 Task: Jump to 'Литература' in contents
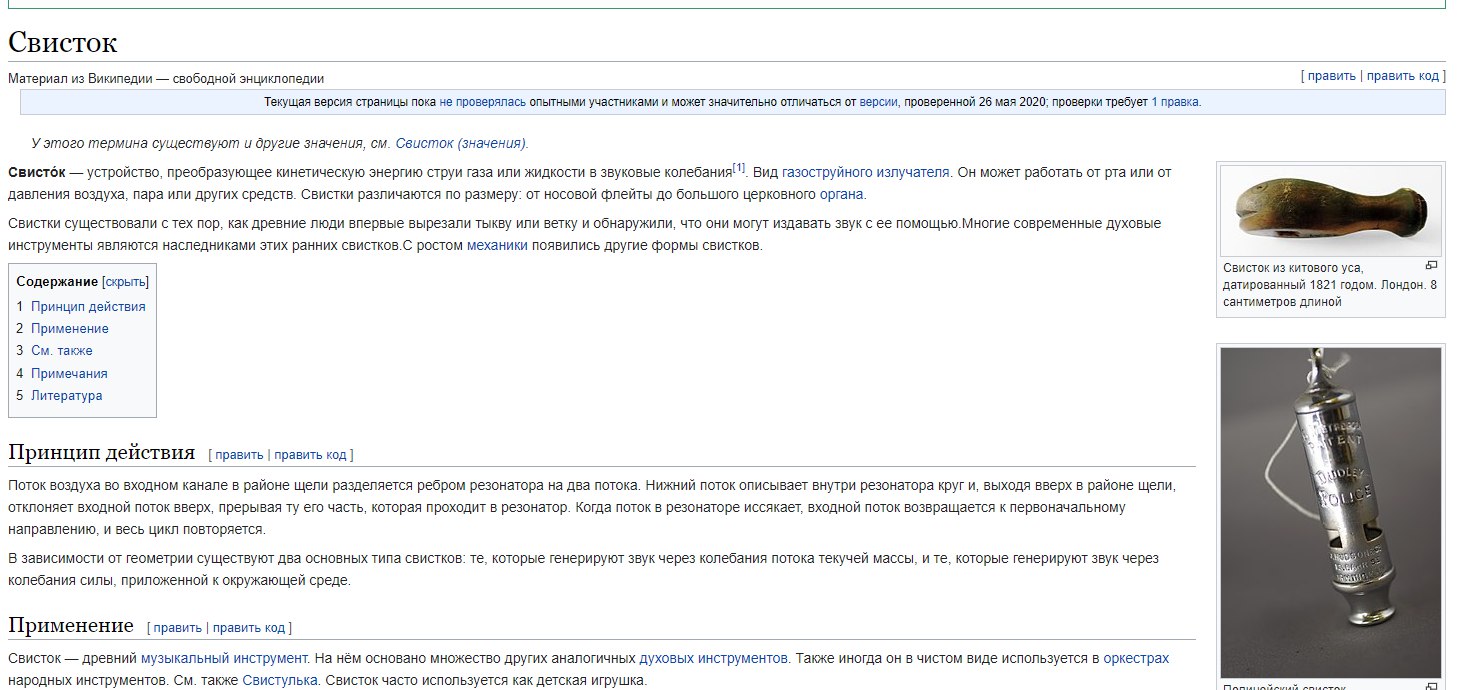click(x=67, y=395)
